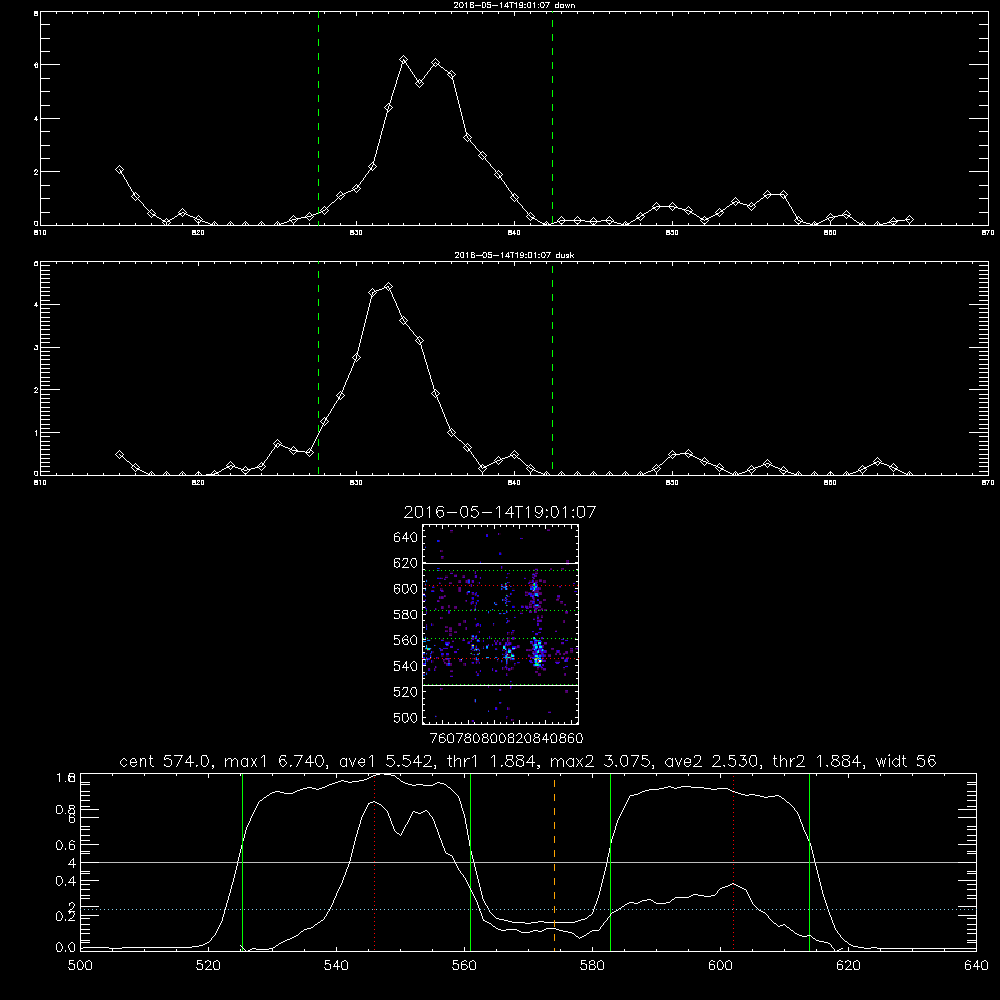
Task: Click the second green dashed line in dawn plot
Action: (552, 118)
